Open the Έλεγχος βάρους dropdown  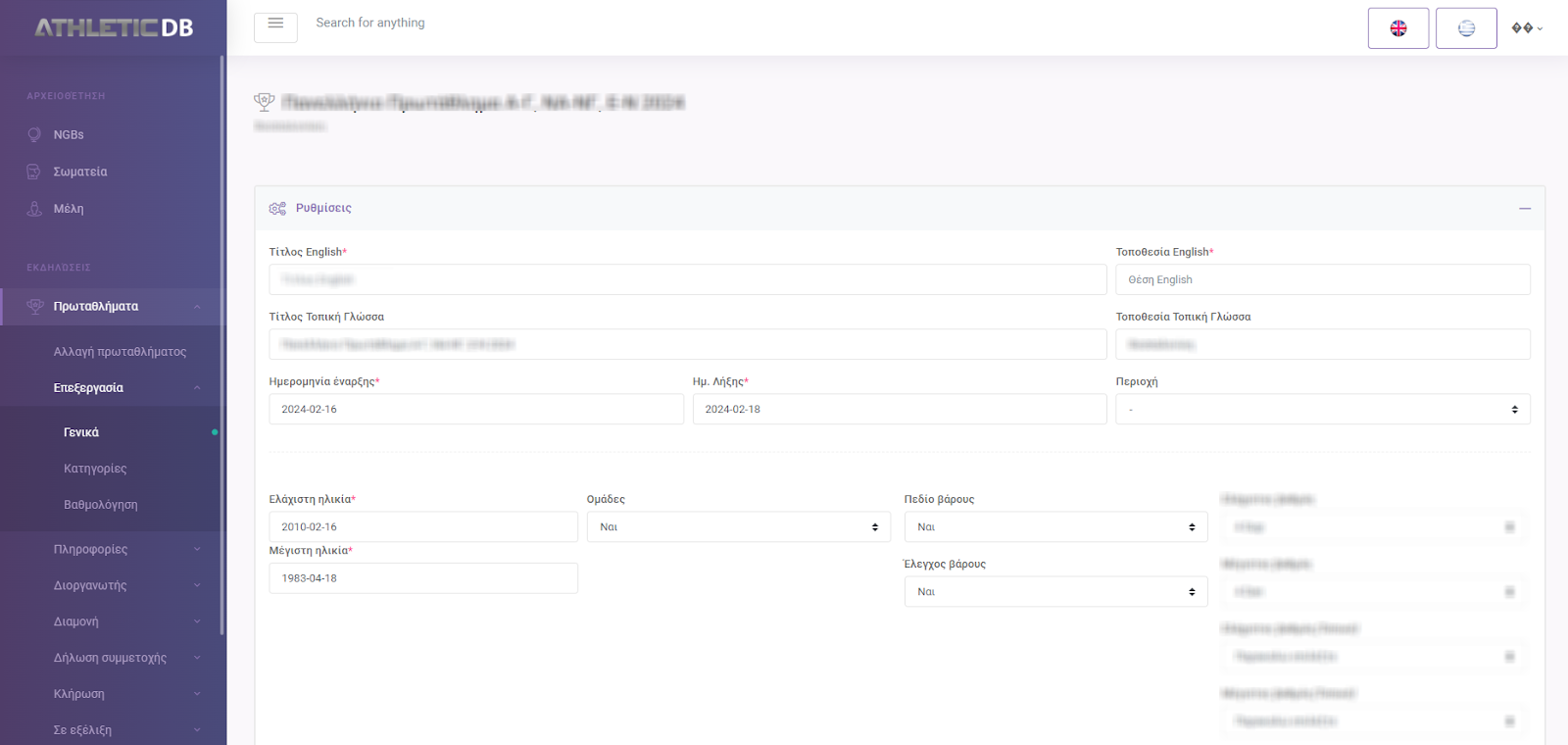[x=1055, y=591]
